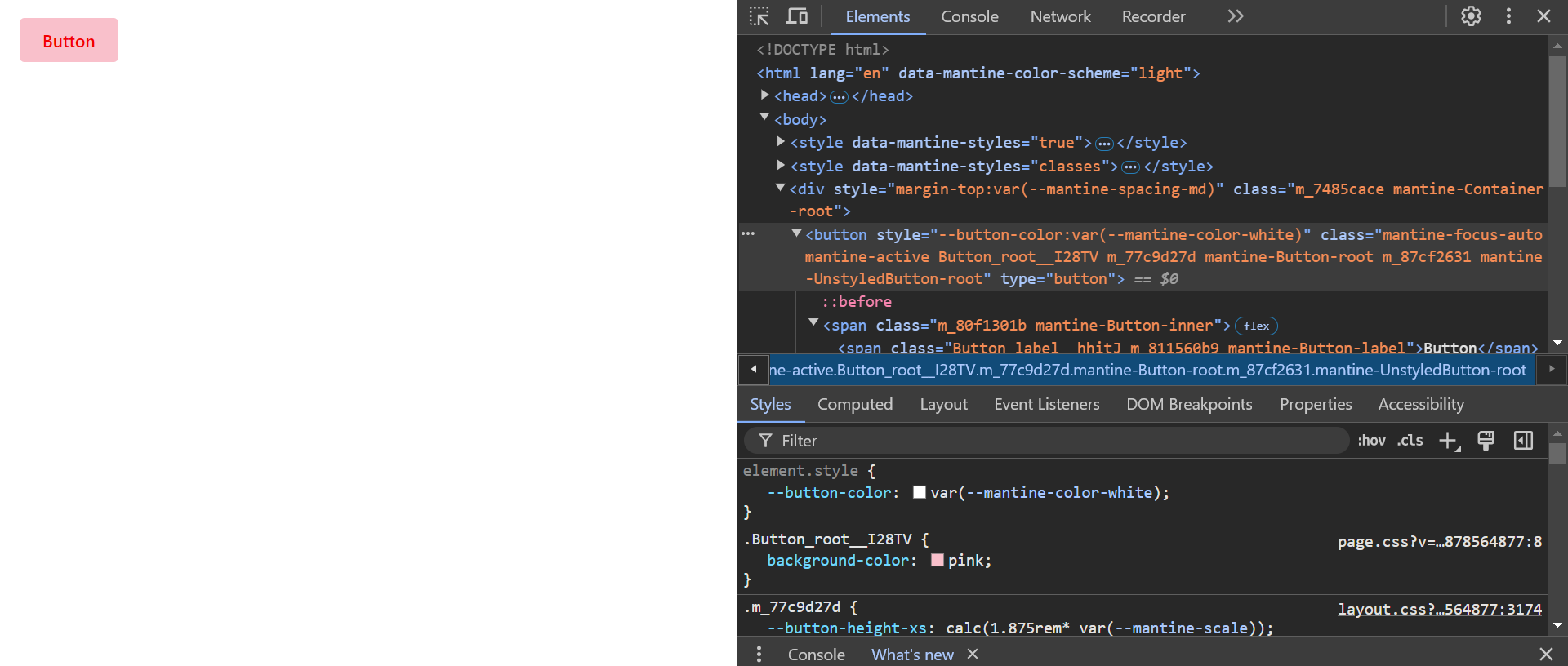Open the Layout pane tab

tap(943, 404)
